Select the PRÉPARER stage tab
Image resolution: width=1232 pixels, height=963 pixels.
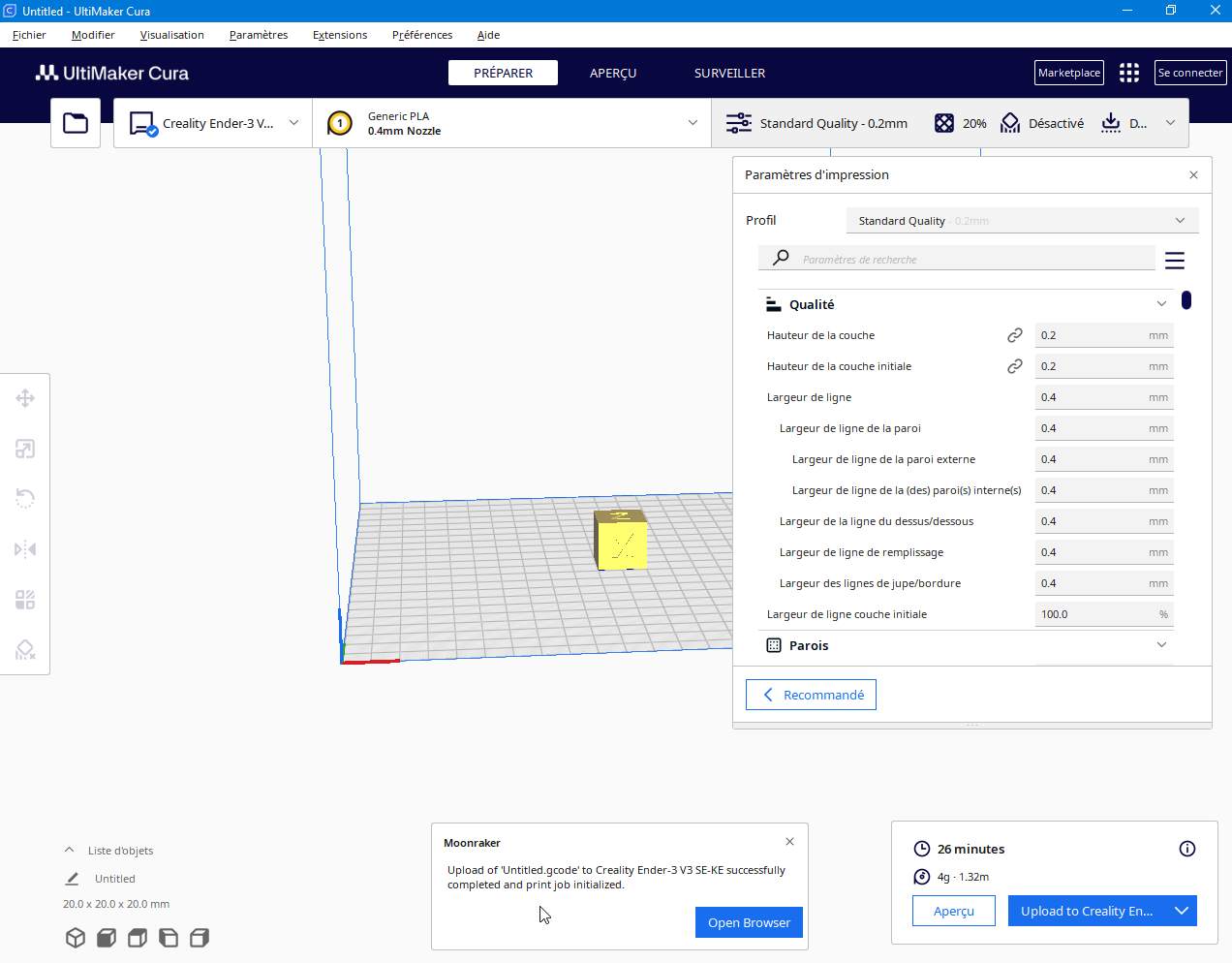pos(503,73)
